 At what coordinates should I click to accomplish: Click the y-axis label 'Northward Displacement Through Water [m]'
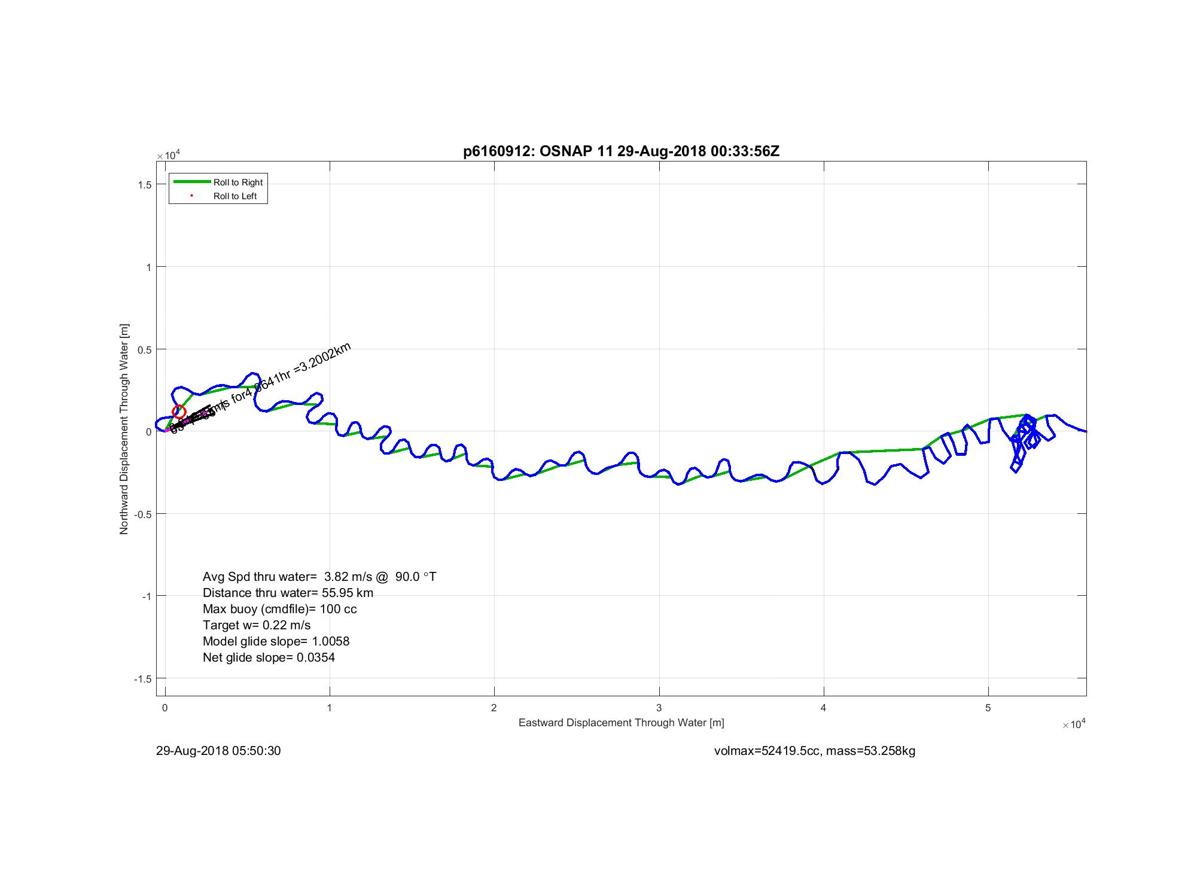coord(125,429)
